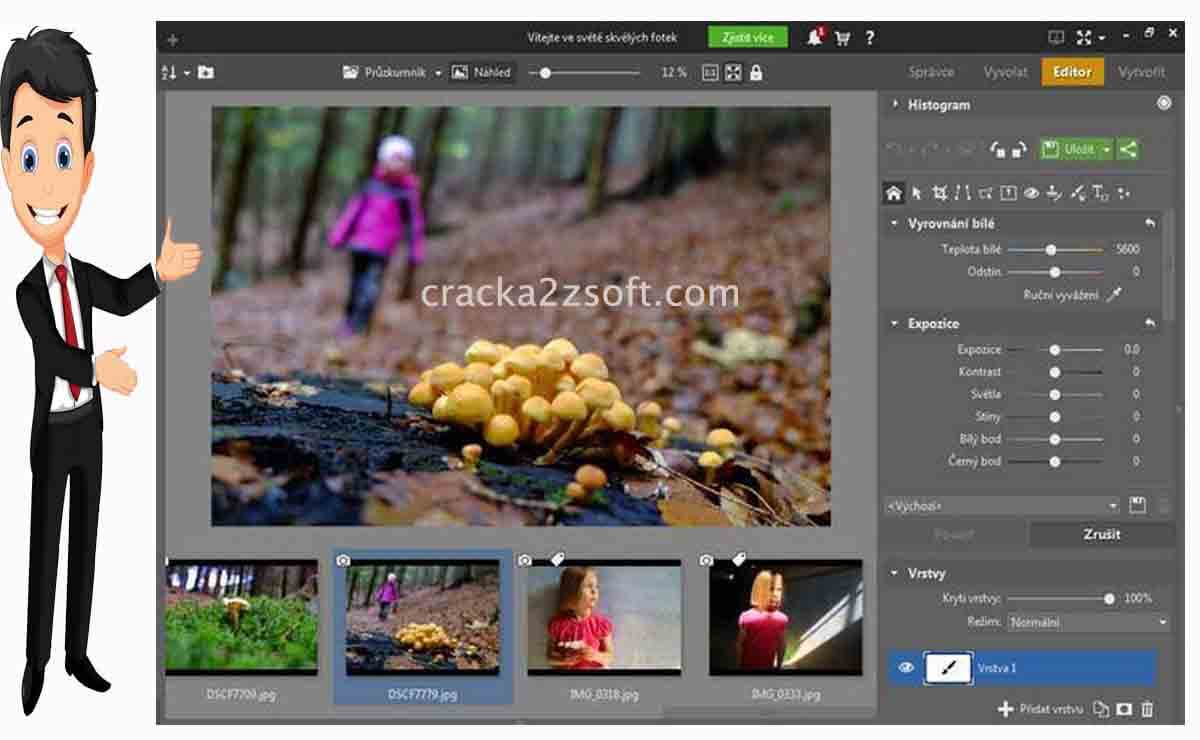Open help question mark icon
1200x740 pixels.
870,38
